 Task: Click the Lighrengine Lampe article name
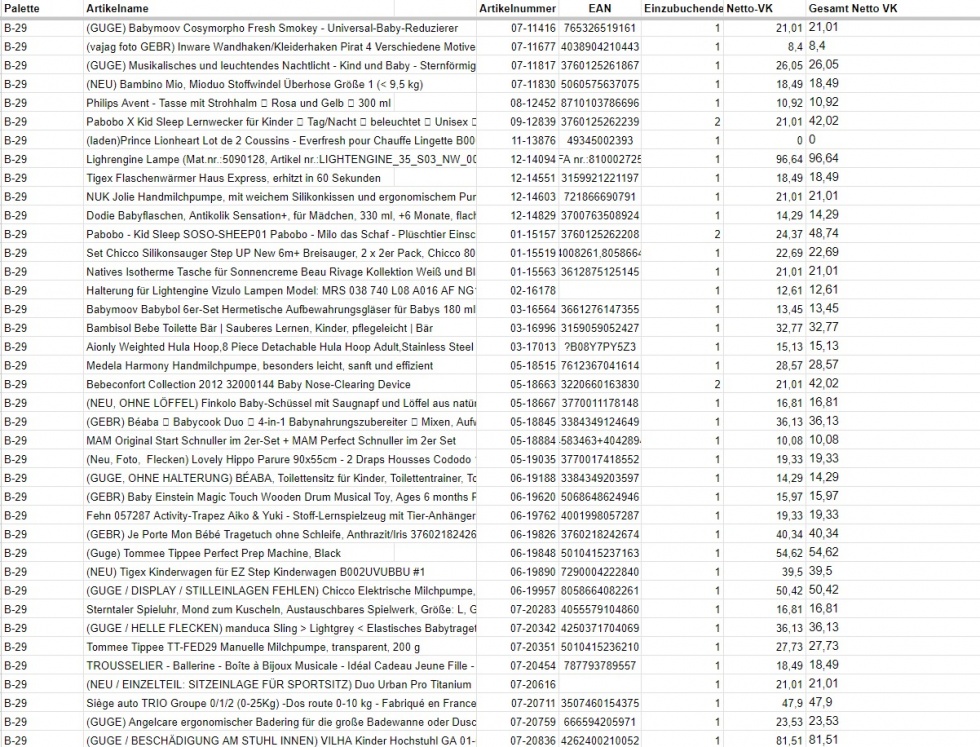tap(281, 159)
